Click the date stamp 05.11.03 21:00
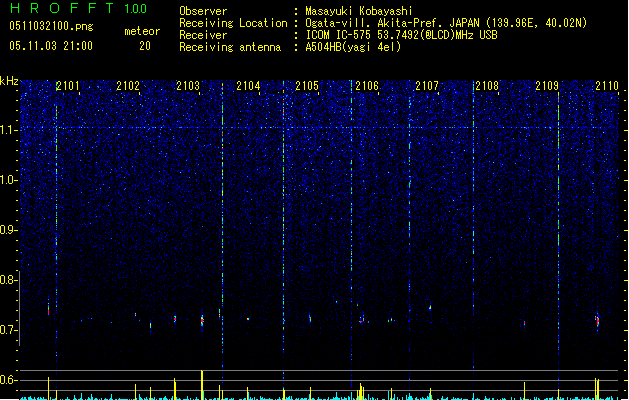The width and height of the screenshot is (629, 400). pyautogui.click(x=51, y=46)
